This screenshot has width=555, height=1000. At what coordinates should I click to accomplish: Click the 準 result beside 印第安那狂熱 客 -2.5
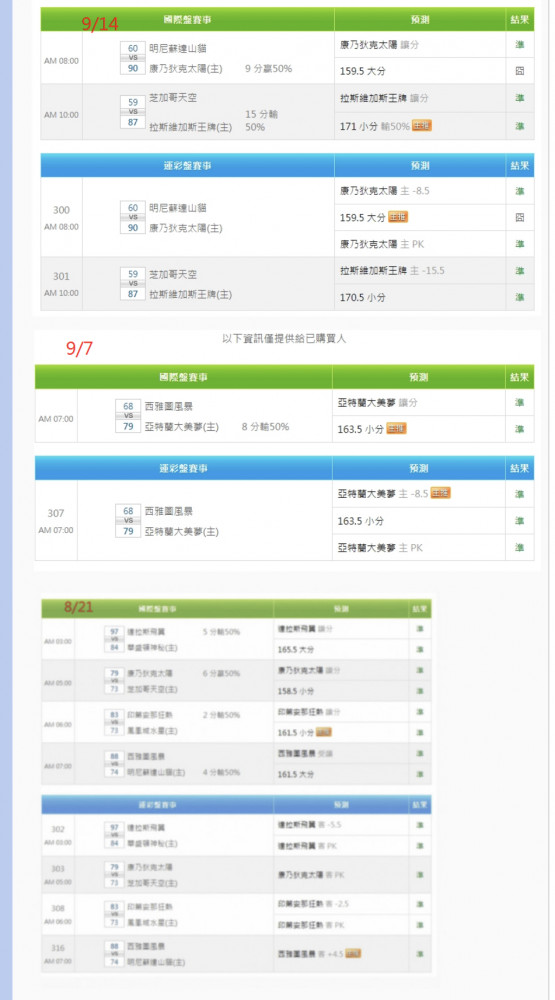pyautogui.click(x=420, y=904)
